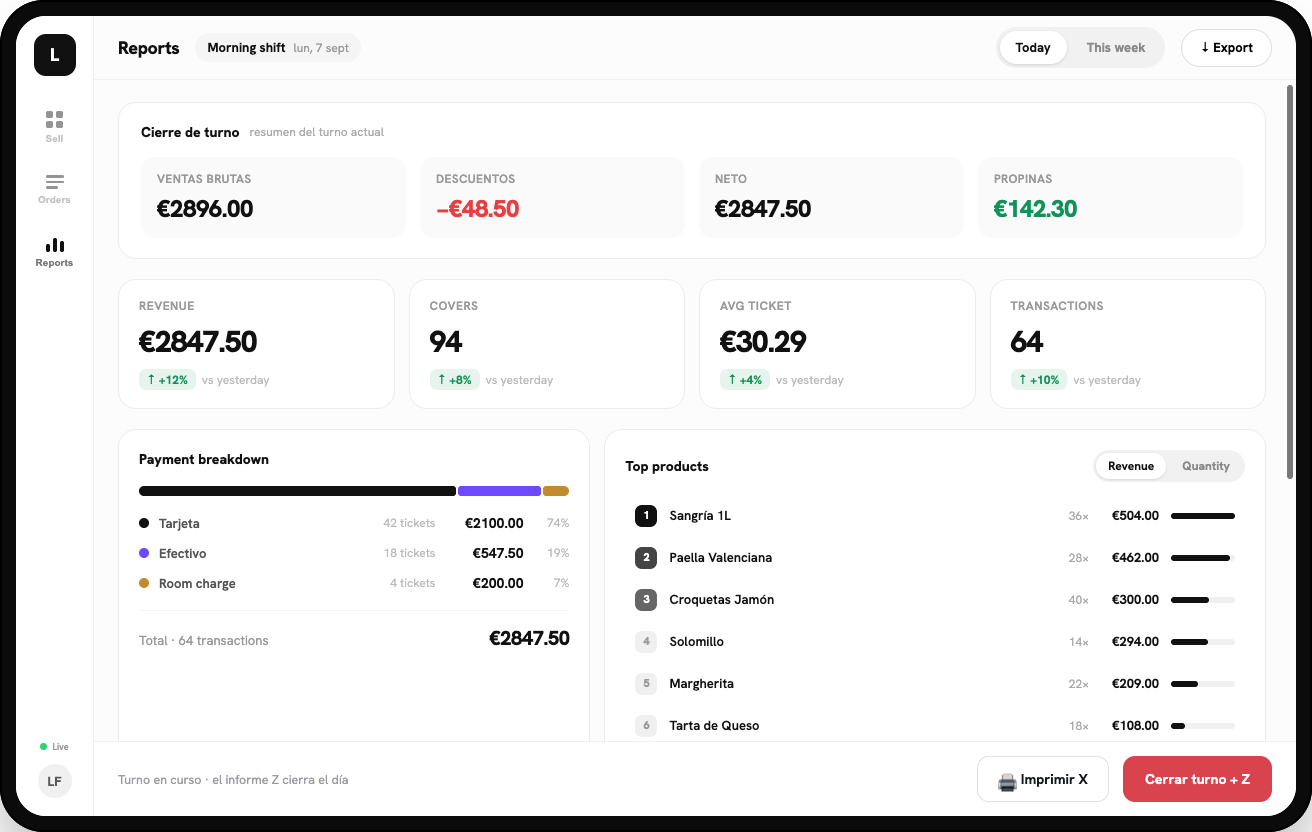
Task: Switch to This week view
Action: pos(1116,48)
